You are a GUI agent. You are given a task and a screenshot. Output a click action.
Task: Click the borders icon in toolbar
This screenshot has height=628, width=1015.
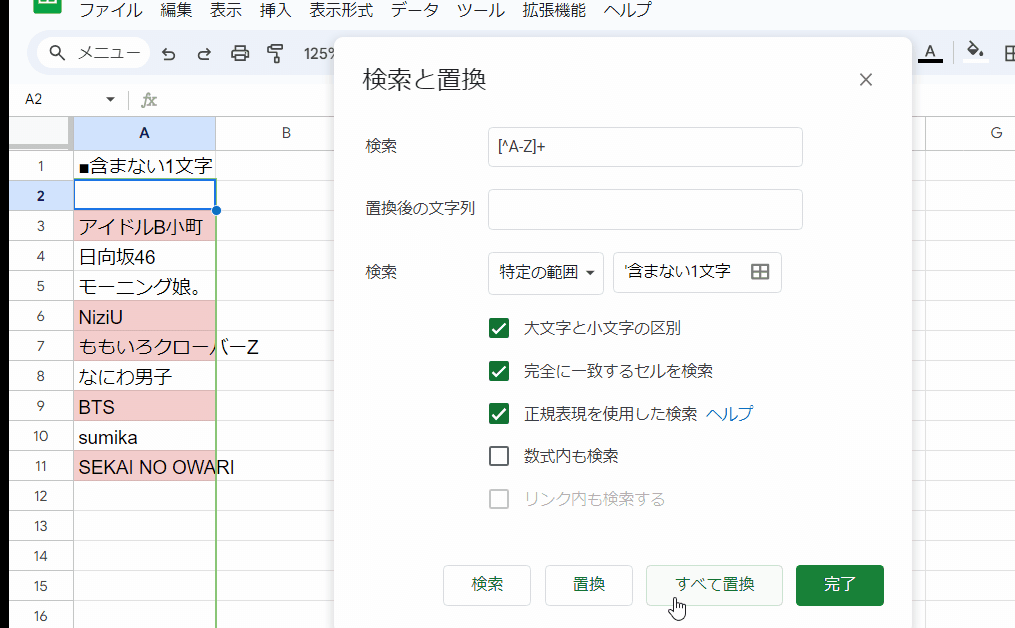[x=1009, y=53]
